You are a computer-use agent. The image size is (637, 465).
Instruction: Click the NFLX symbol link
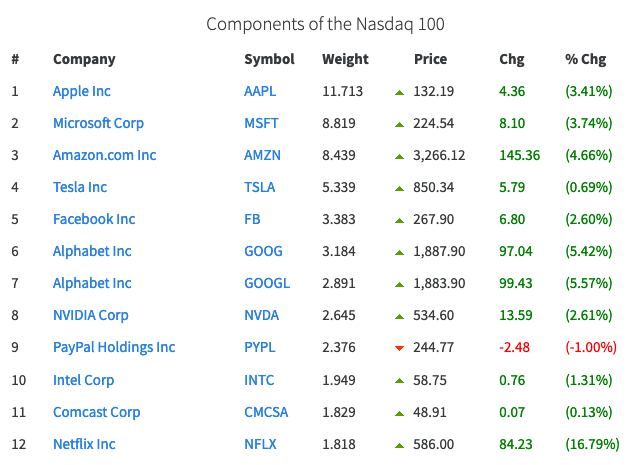[x=261, y=444]
